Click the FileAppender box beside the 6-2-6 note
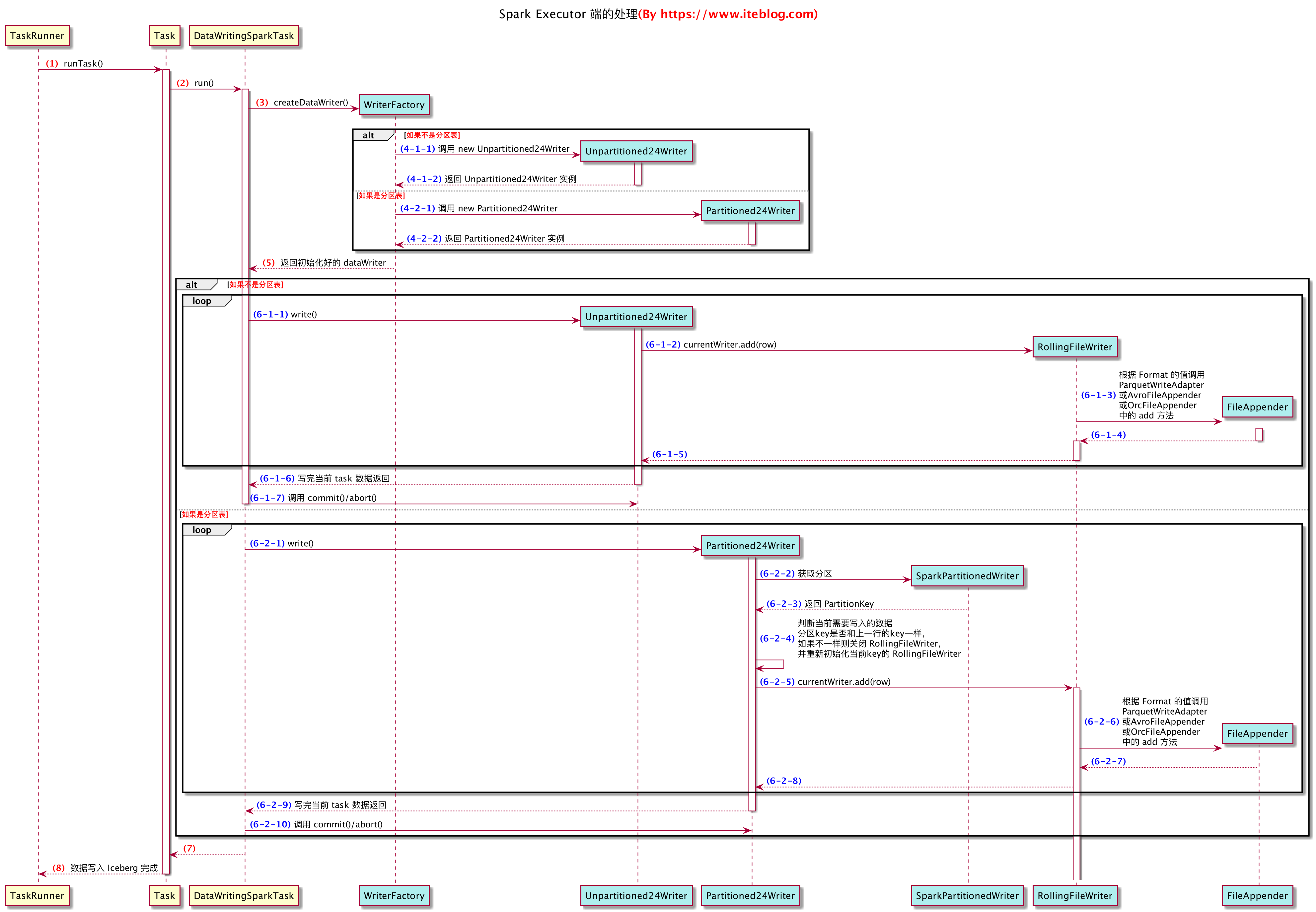The image size is (1316, 912). click(1257, 733)
